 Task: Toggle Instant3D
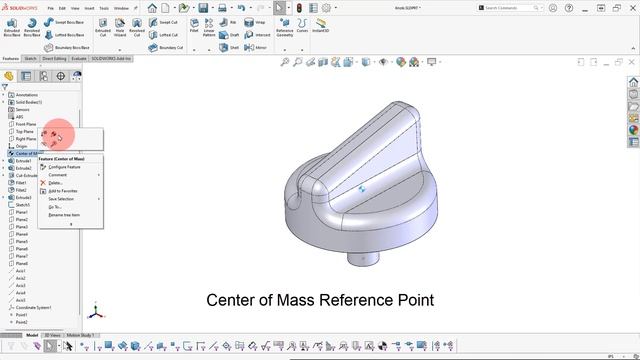(320, 25)
